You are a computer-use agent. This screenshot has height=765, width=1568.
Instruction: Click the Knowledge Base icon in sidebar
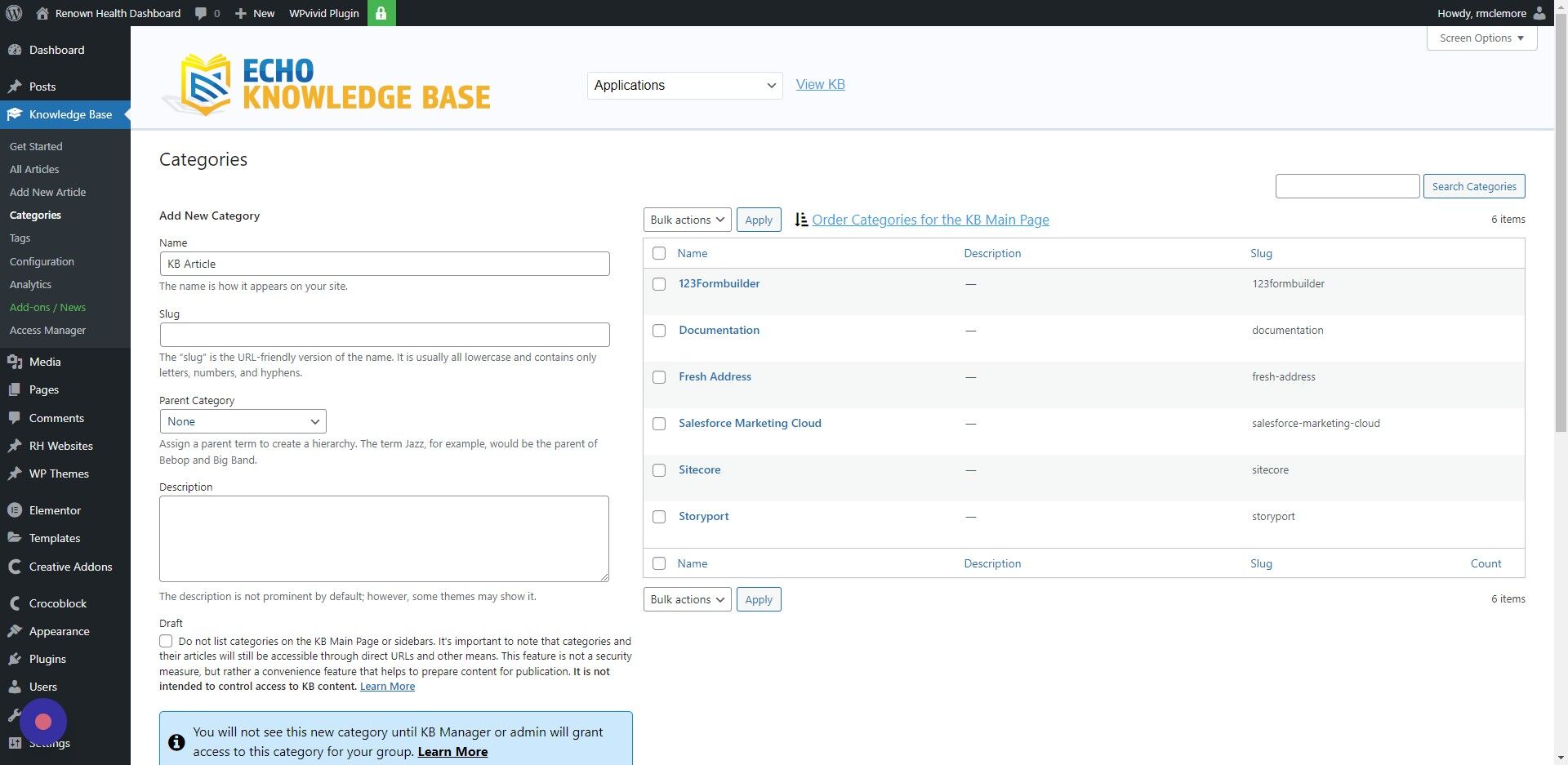click(15, 114)
